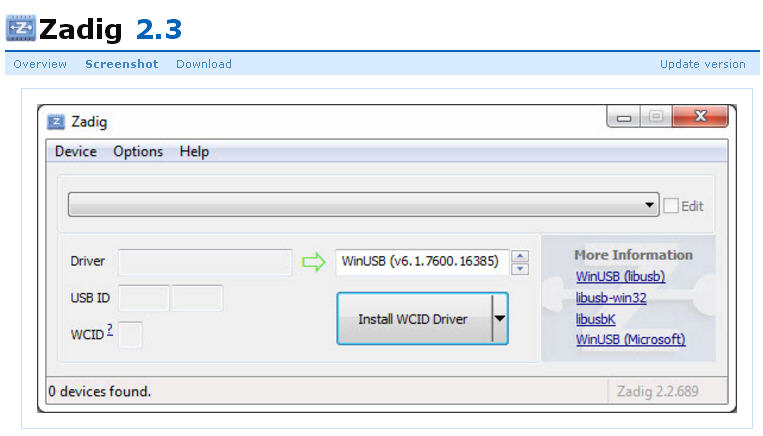The width and height of the screenshot is (763, 436).
Task: Click the More Information heading
Action: click(x=633, y=255)
